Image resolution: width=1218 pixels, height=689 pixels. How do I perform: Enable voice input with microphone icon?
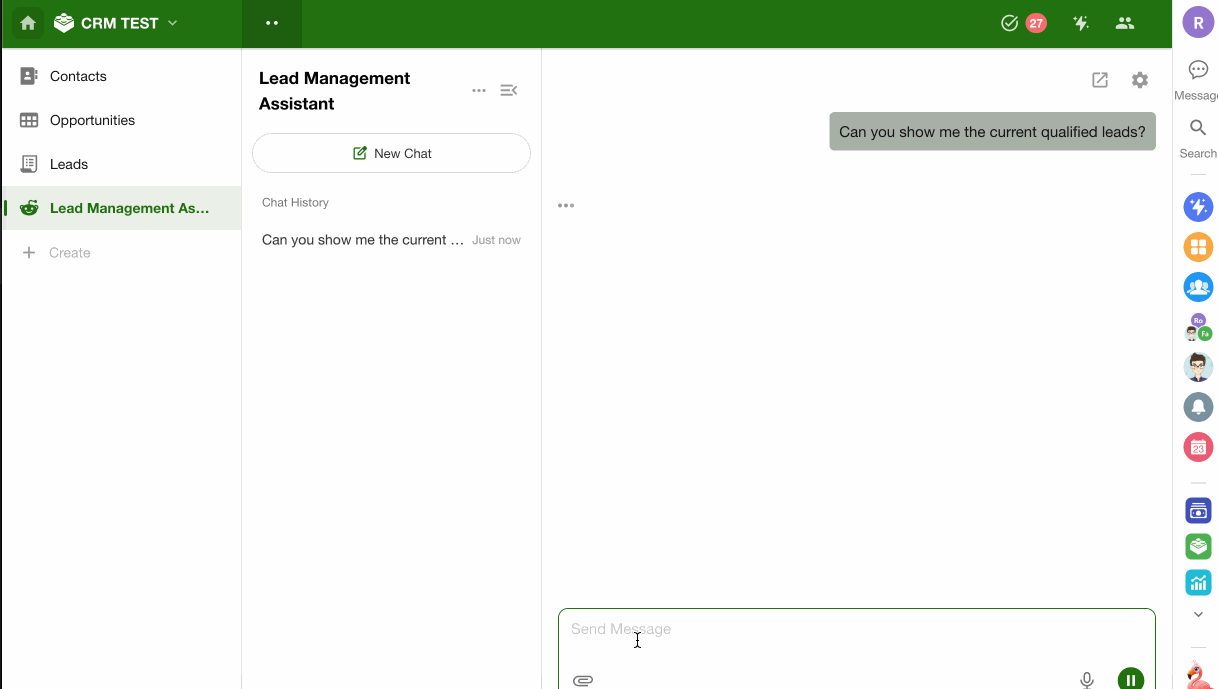point(1087,680)
